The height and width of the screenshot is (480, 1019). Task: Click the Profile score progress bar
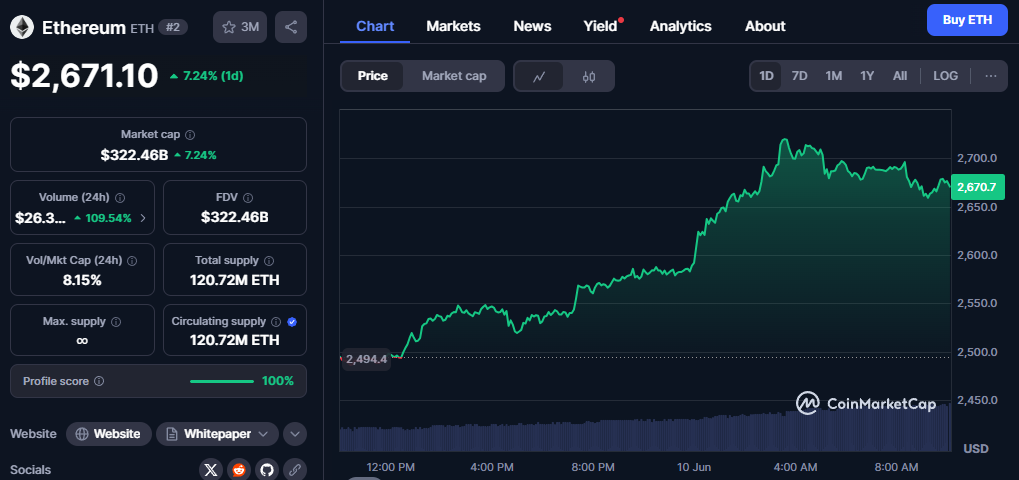point(222,381)
